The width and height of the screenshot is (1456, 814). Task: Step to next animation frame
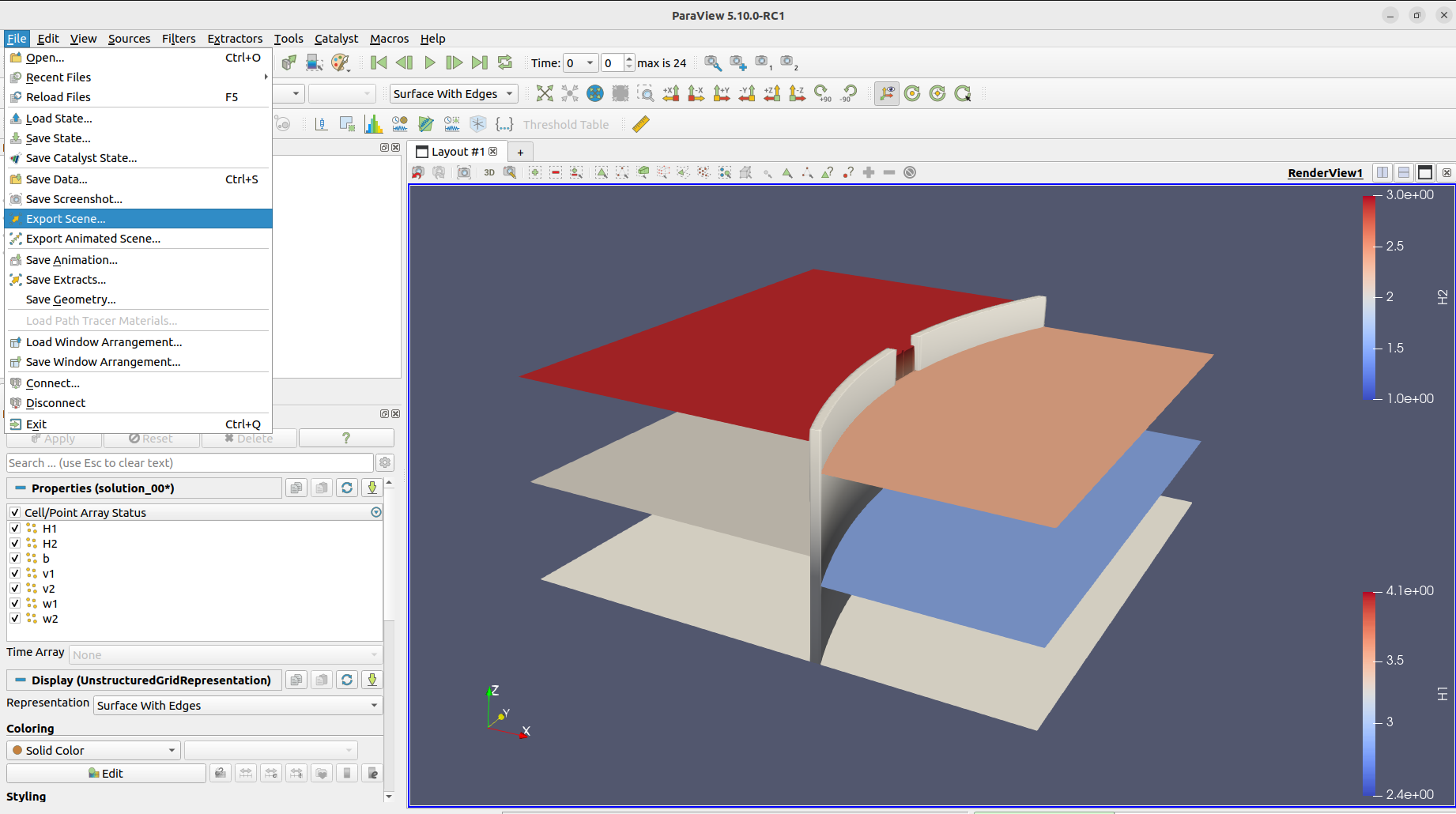(x=455, y=62)
